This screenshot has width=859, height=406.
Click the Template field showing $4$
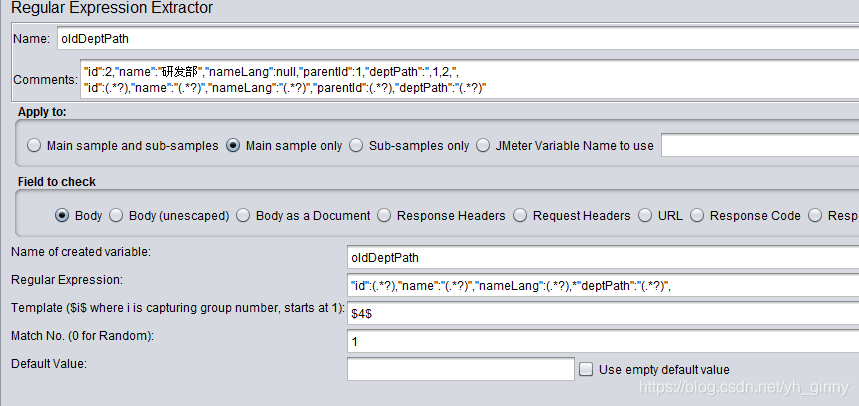603,313
